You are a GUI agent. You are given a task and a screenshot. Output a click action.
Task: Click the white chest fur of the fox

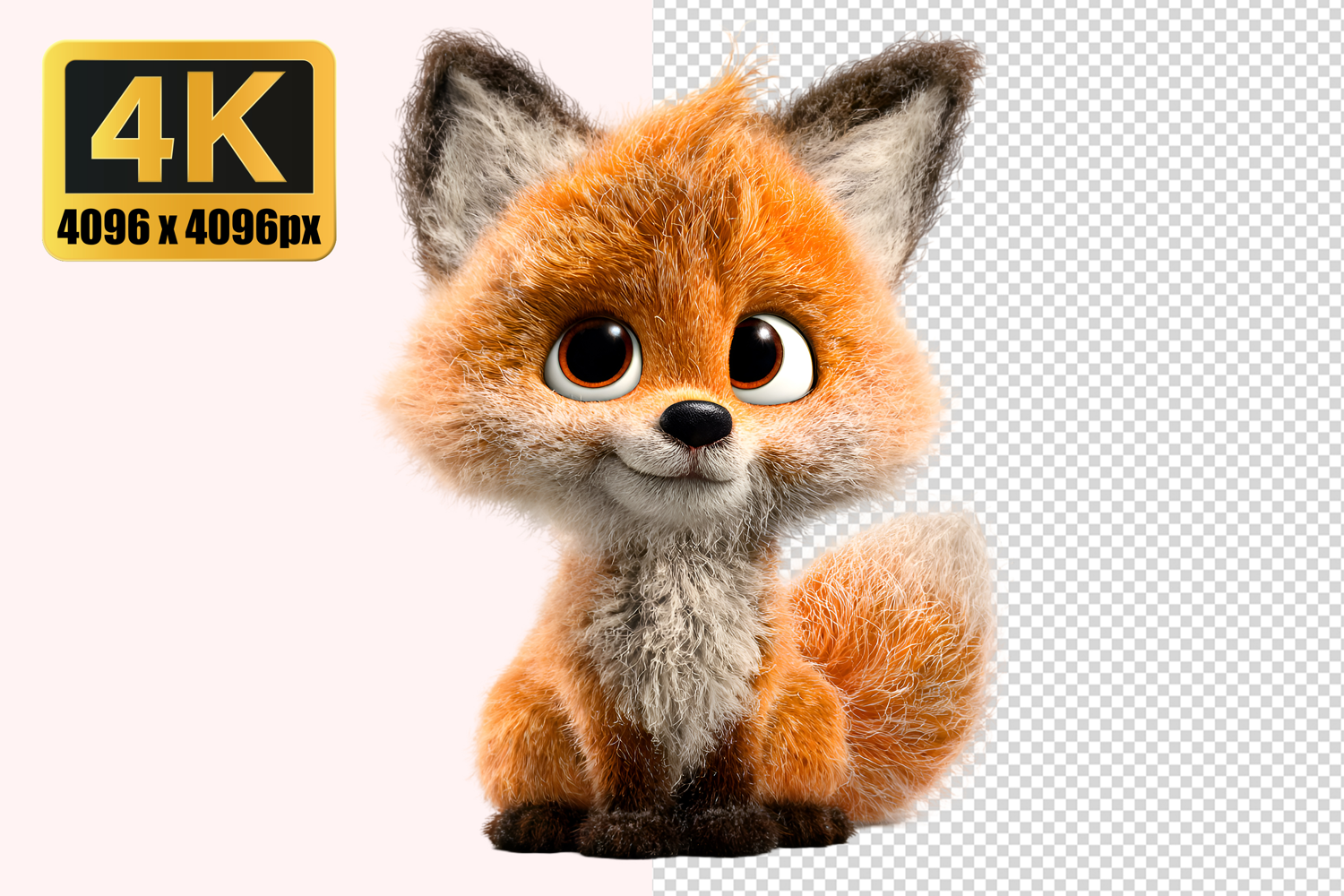(672, 627)
